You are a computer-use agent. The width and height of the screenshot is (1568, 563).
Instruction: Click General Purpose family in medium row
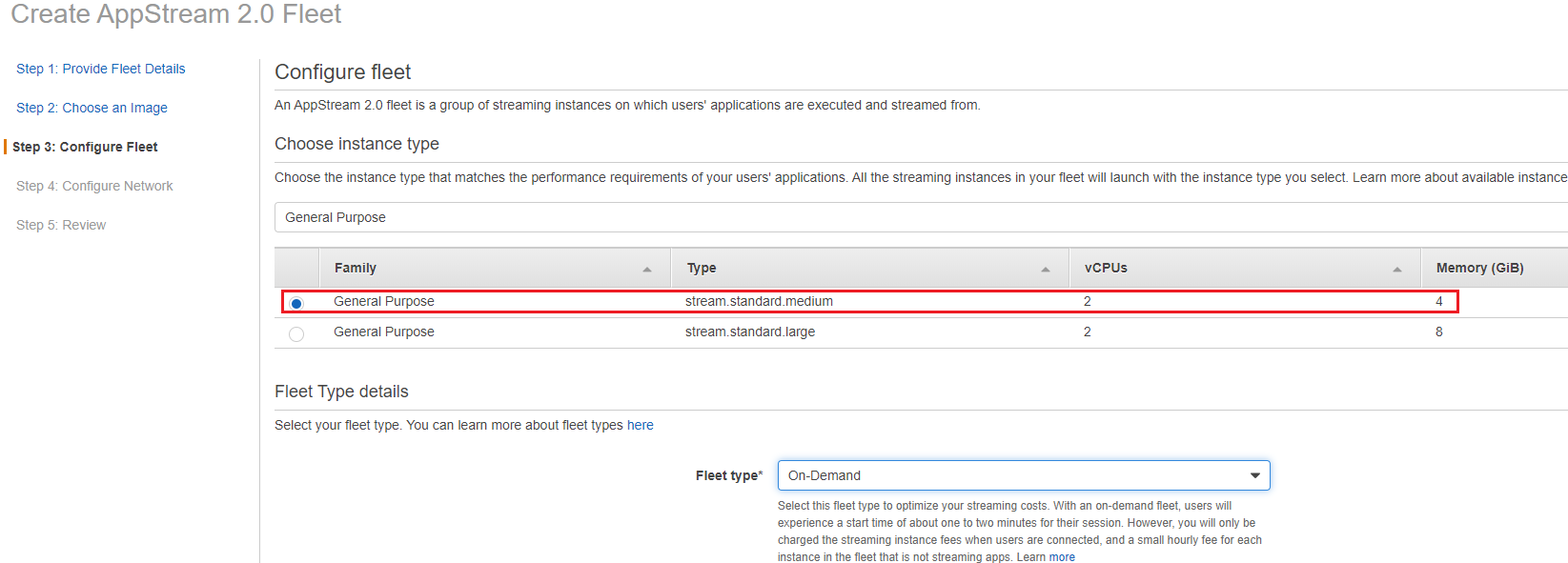pos(384,301)
